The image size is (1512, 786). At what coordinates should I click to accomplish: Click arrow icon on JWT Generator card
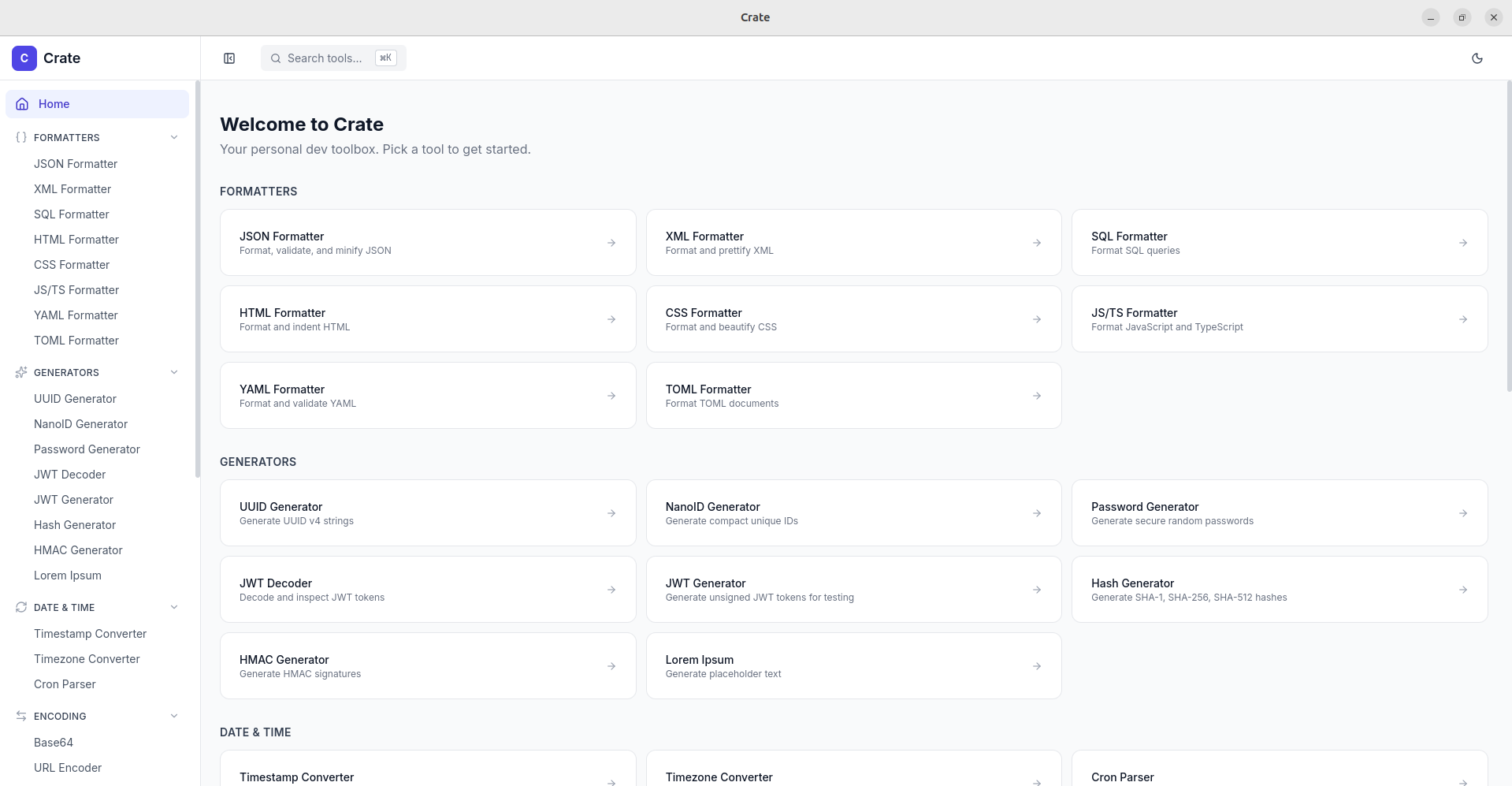pyautogui.click(x=1037, y=590)
